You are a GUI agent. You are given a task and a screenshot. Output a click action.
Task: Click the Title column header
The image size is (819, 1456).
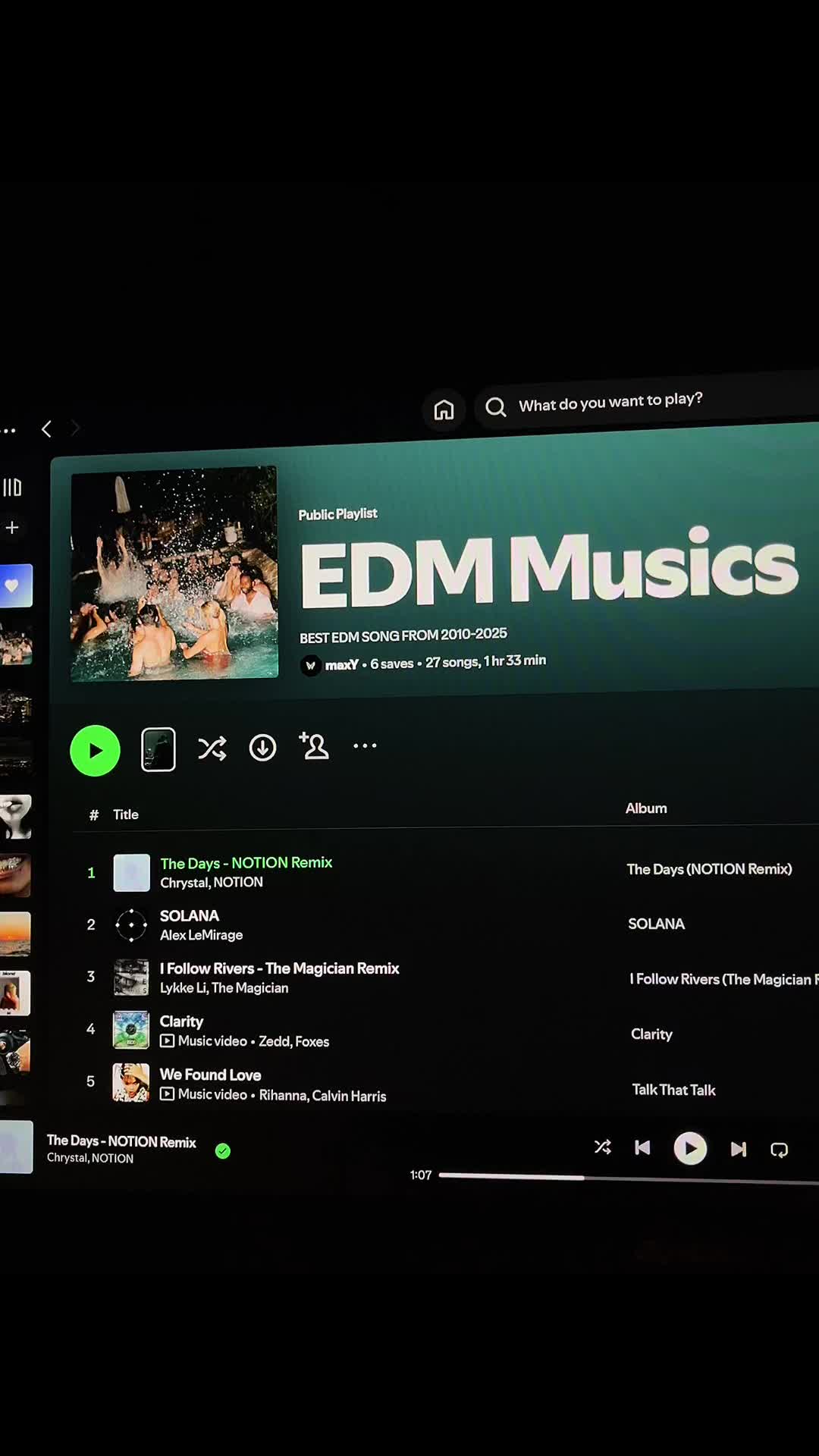pos(126,814)
